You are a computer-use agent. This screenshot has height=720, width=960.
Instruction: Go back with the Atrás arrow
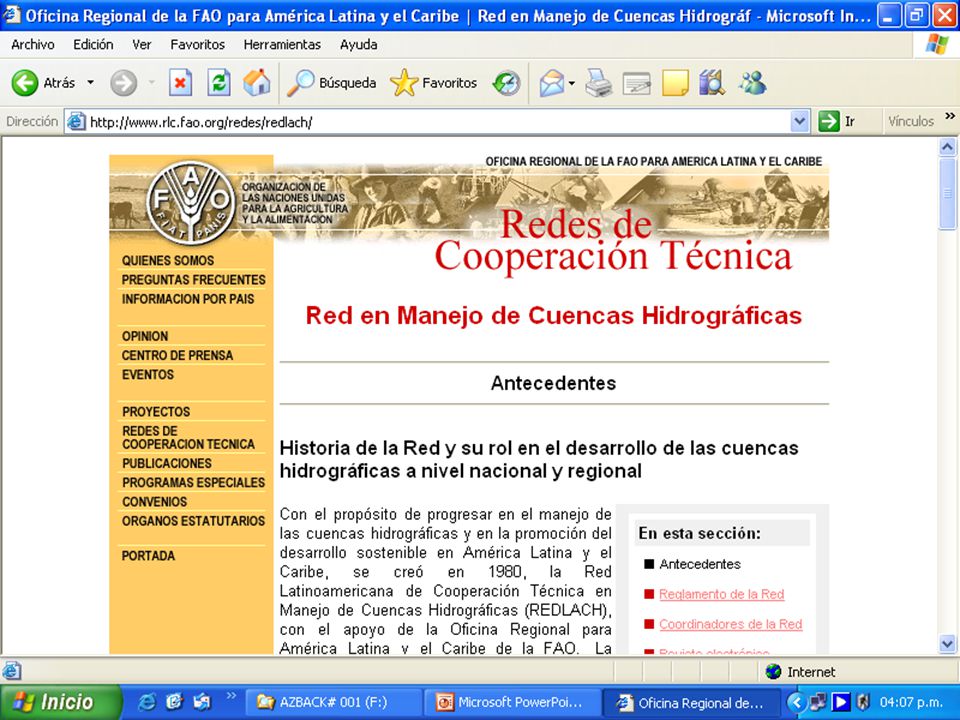click(25, 83)
